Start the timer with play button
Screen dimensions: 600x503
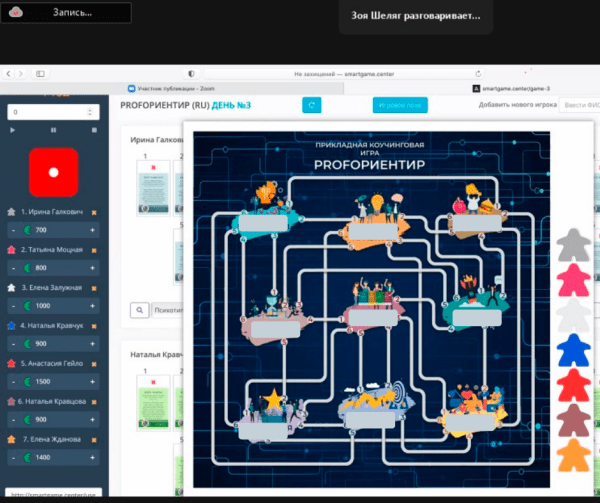(x=12, y=130)
